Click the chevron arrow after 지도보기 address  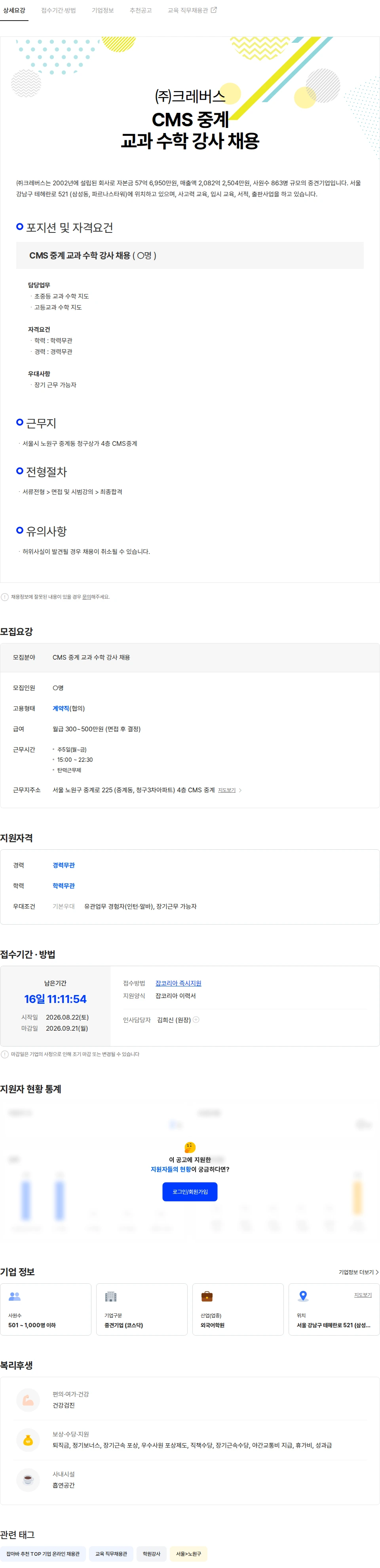pos(240,790)
